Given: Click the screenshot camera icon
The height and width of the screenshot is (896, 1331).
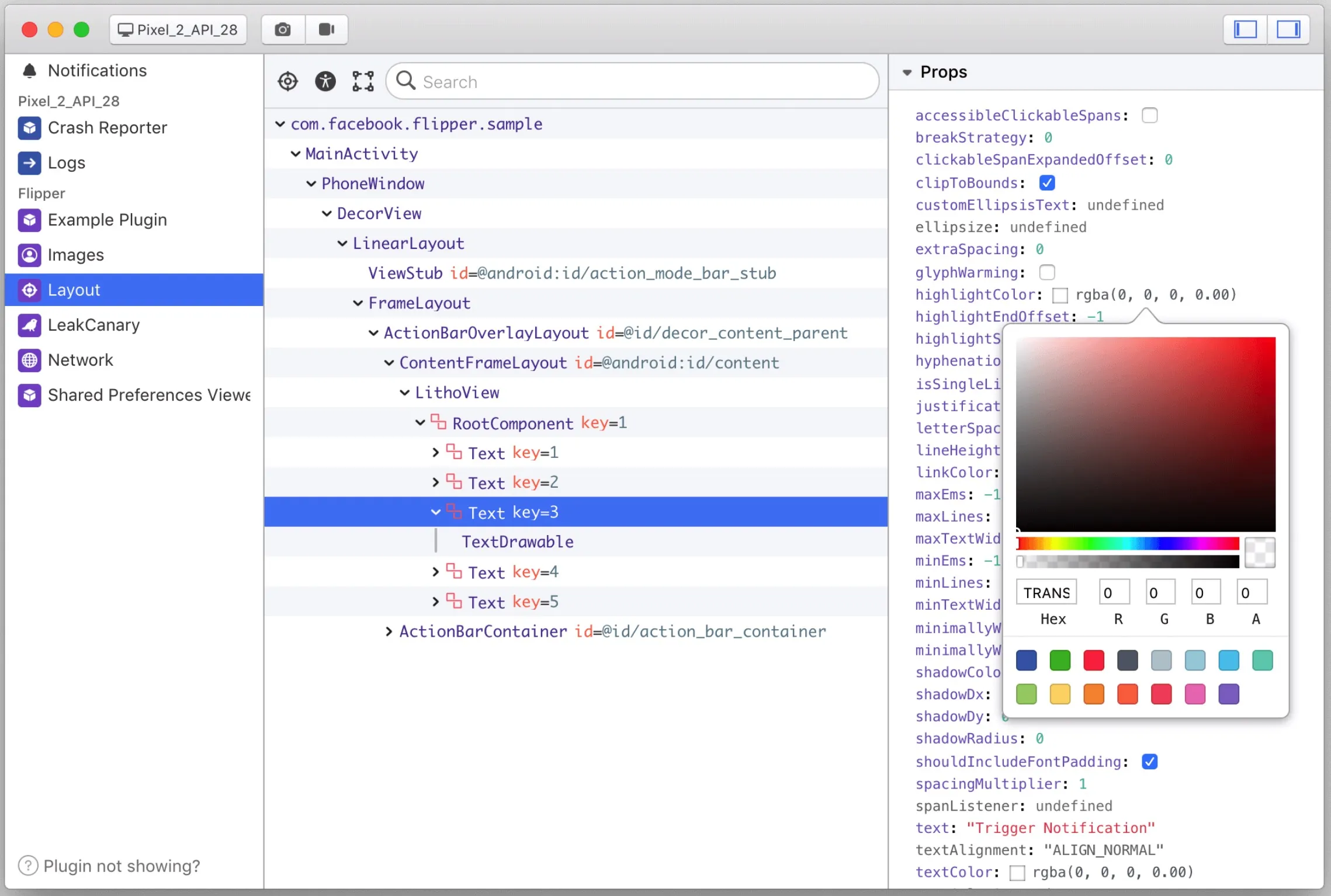Looking at the screenshot, I should [283, 30].
